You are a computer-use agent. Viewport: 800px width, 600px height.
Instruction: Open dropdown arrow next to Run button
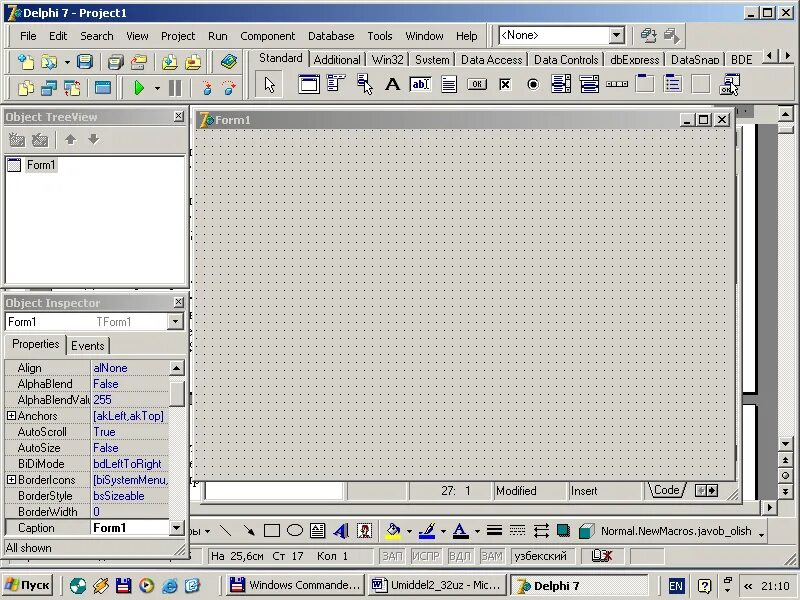[x=157, y=89]
